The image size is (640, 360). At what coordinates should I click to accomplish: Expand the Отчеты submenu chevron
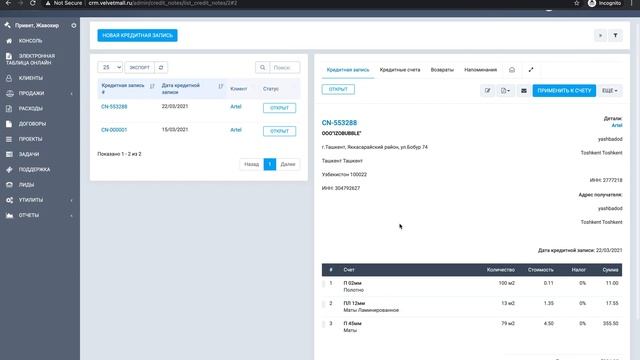(x=72, y=216)
